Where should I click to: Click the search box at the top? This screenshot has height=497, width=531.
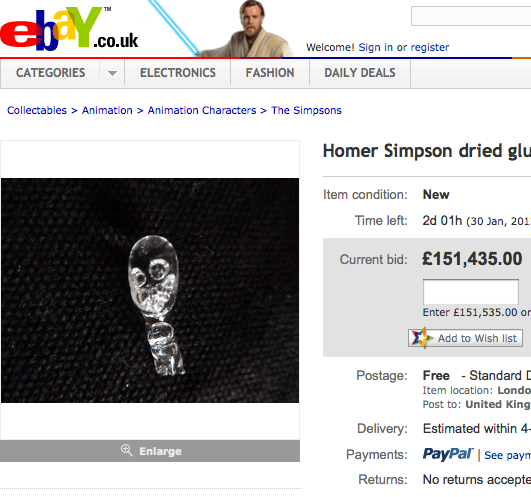[x=471, y=16]
